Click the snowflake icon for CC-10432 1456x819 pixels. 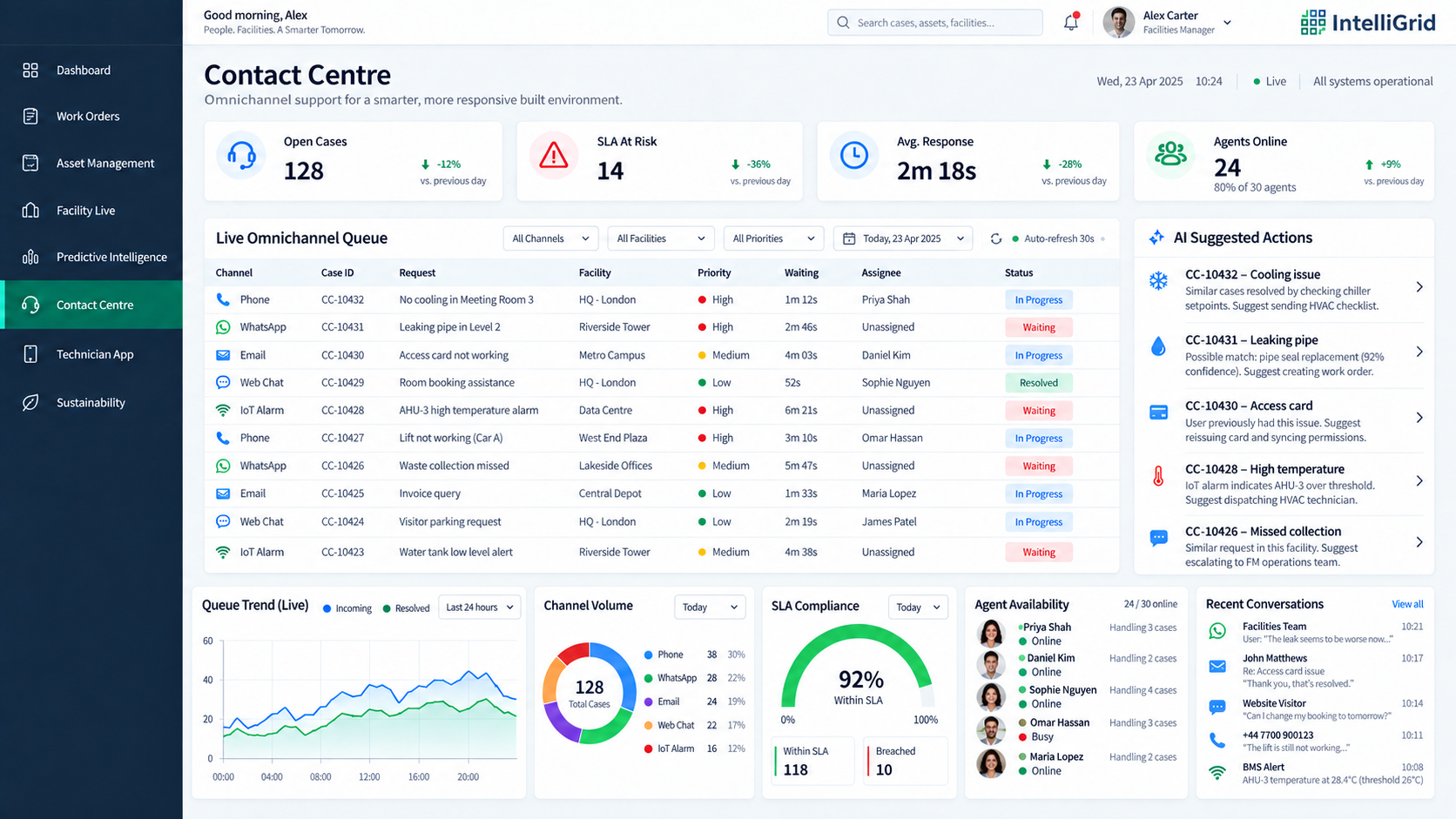click(x=1158, y=281)
